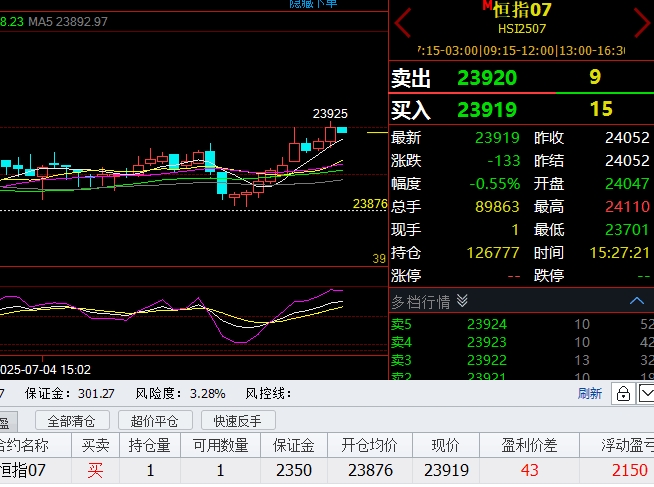Sort by 可用数量 column header
654x487 pixels.
click(221, 445)
